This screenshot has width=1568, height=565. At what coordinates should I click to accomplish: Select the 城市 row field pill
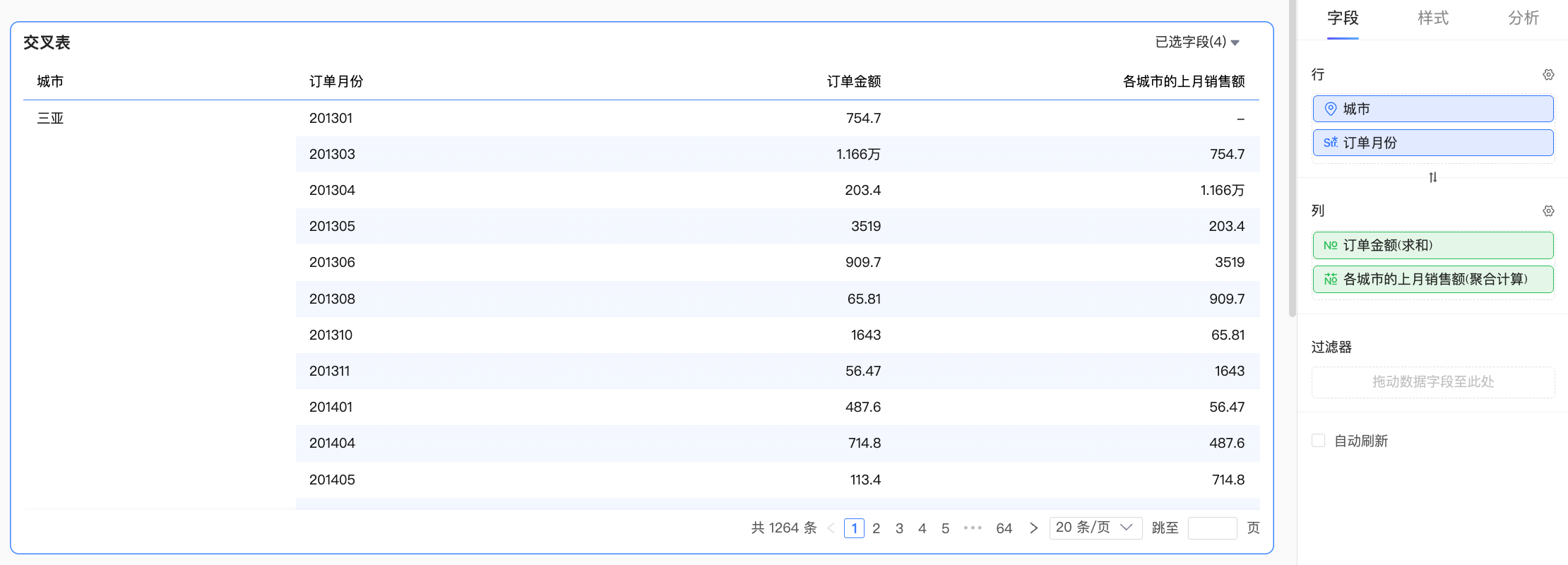click(x=1433, y=109)
